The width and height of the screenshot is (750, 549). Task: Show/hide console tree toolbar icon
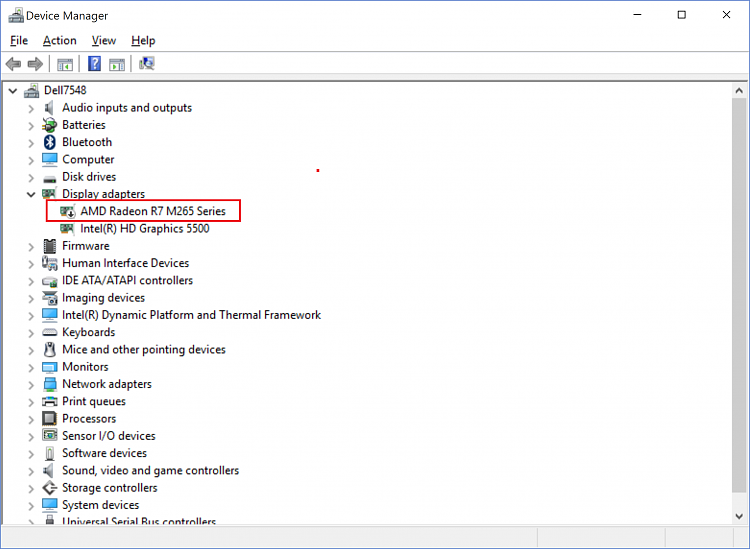(x=65, y=64)
